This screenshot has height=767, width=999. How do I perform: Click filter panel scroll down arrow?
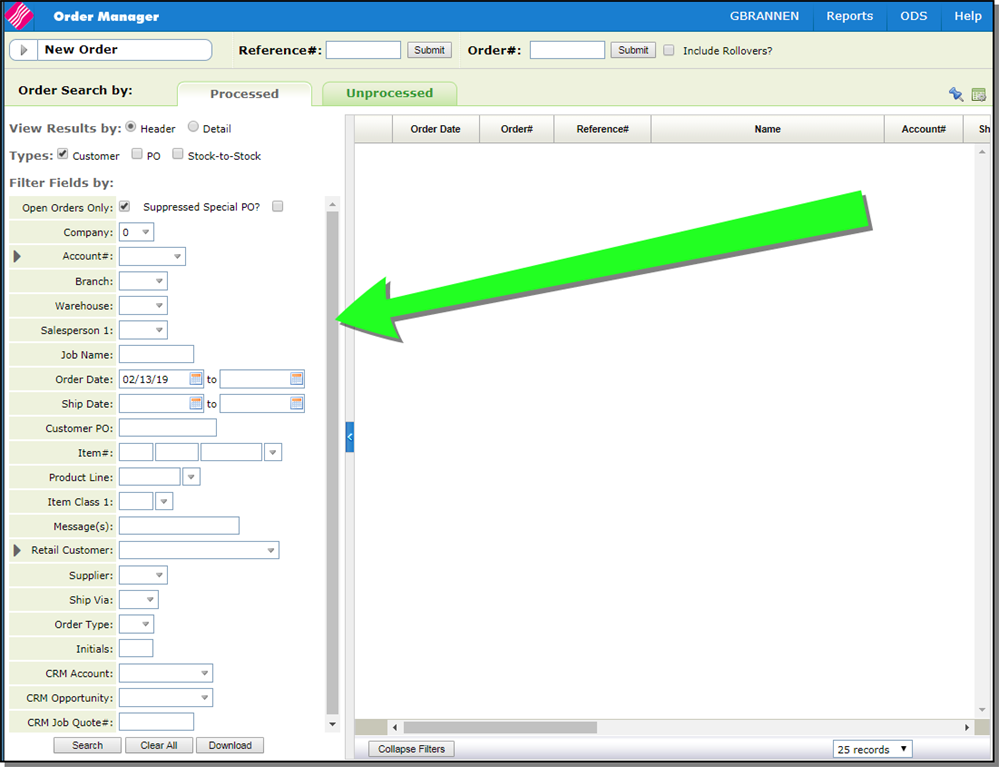pos(332,724)
